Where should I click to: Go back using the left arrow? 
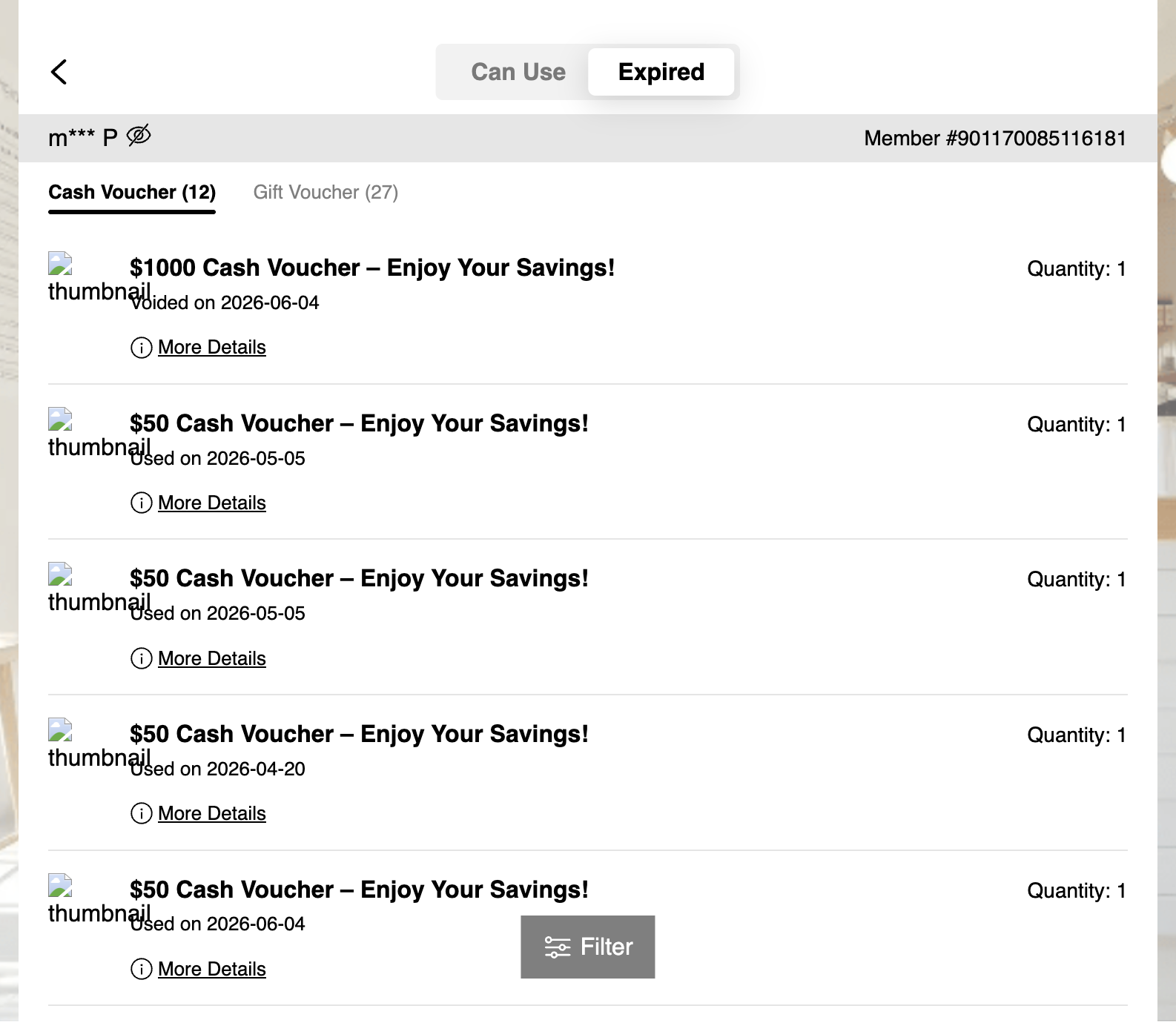(59, 72)
